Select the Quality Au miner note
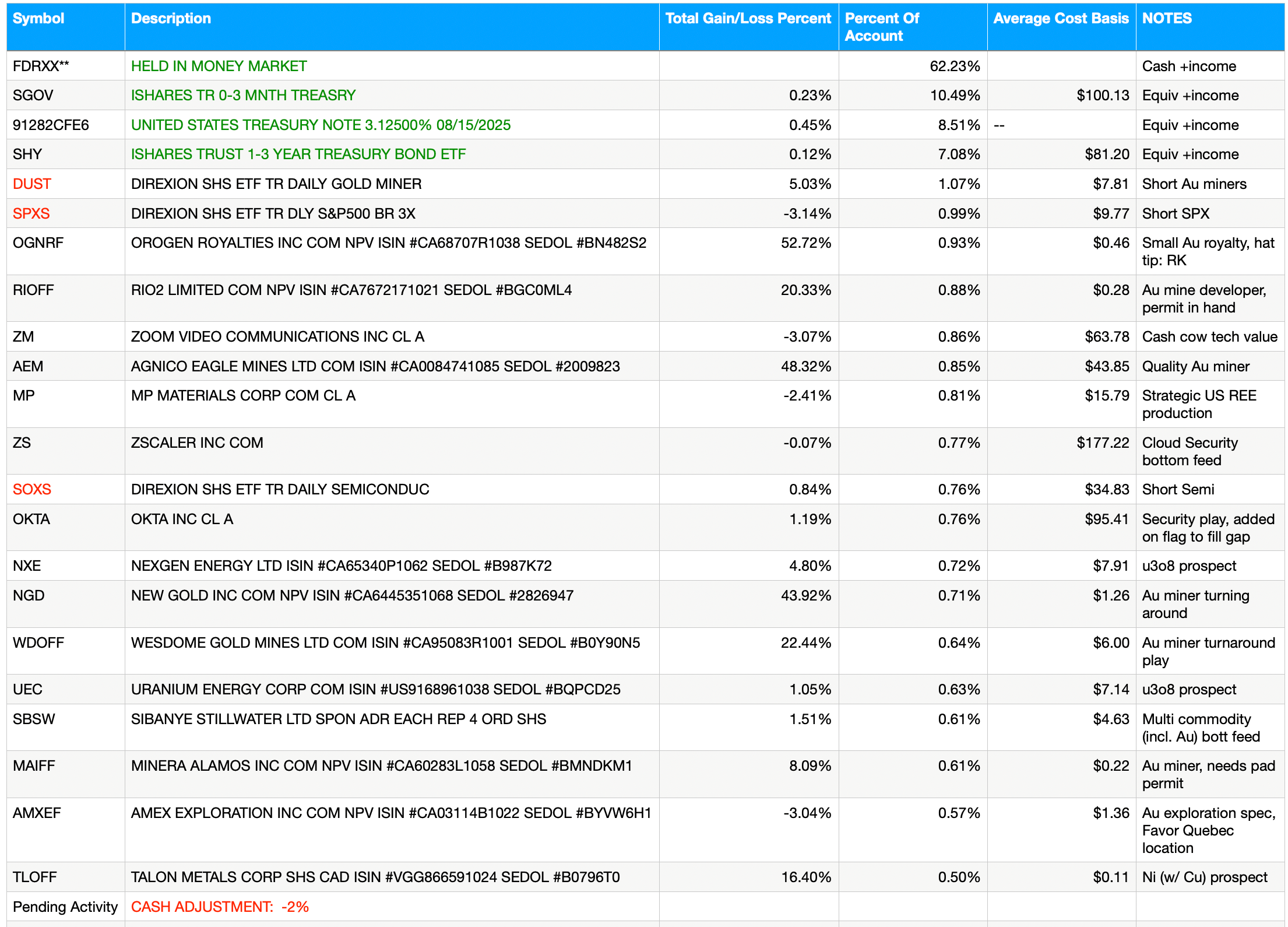This screenshot has height=927, width=1288. [1196, 366]
